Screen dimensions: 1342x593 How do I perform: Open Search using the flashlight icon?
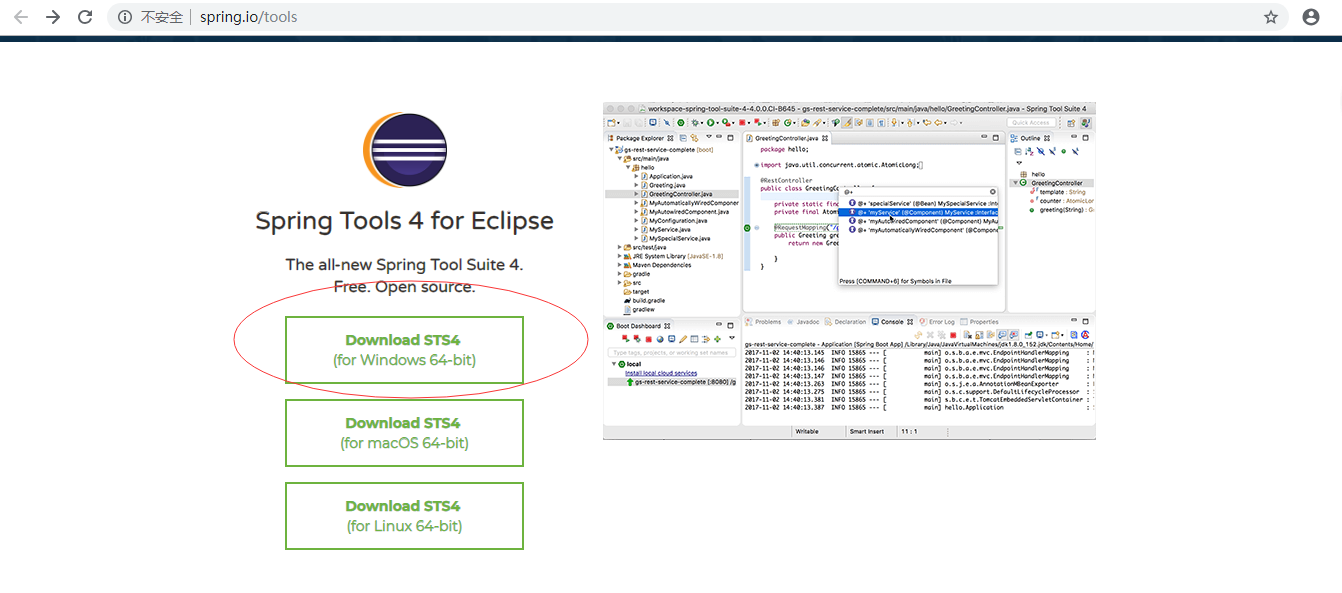pyautogui.click(x=817, y=122)
